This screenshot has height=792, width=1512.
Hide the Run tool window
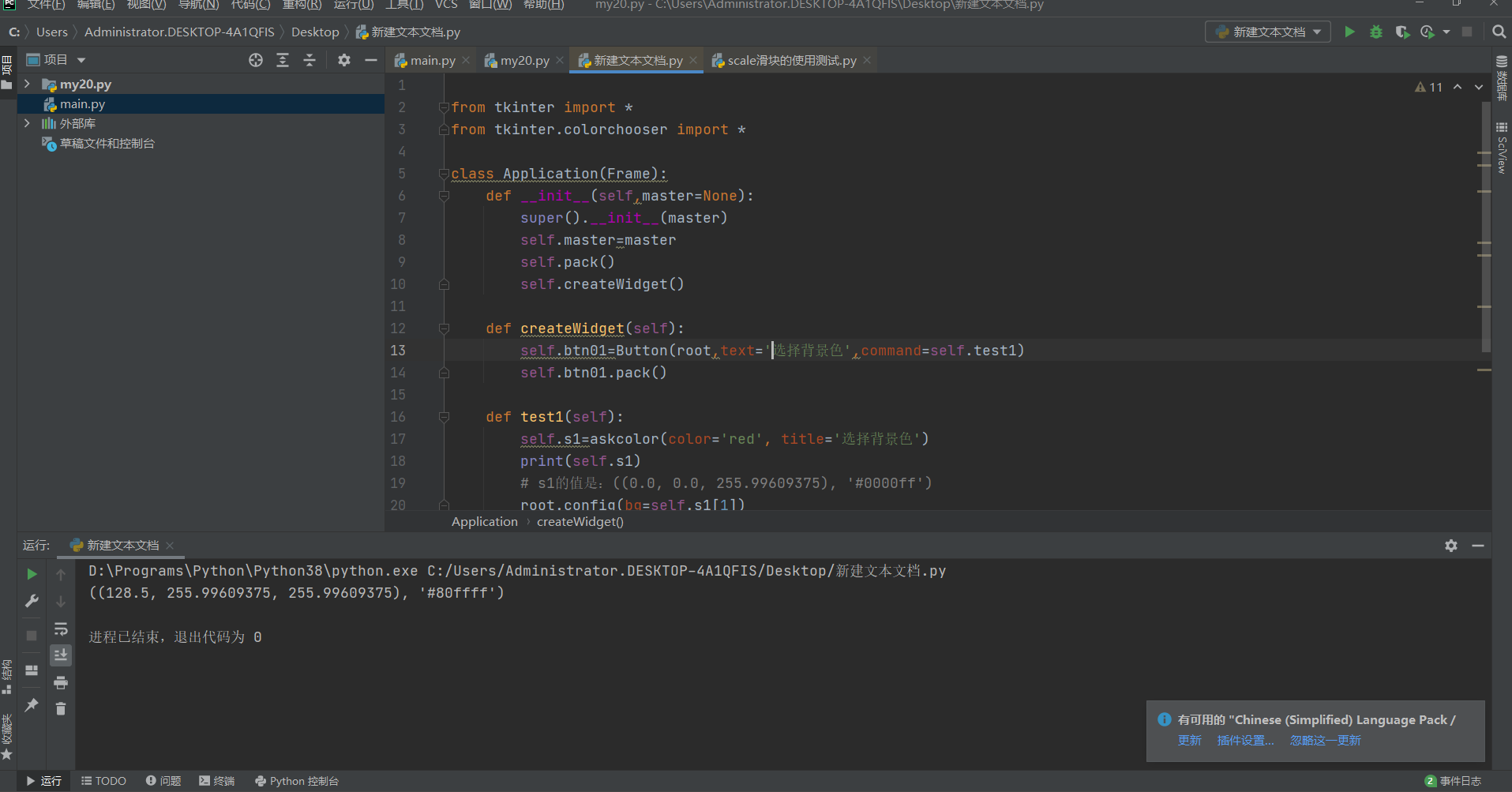click(1478, 546)
